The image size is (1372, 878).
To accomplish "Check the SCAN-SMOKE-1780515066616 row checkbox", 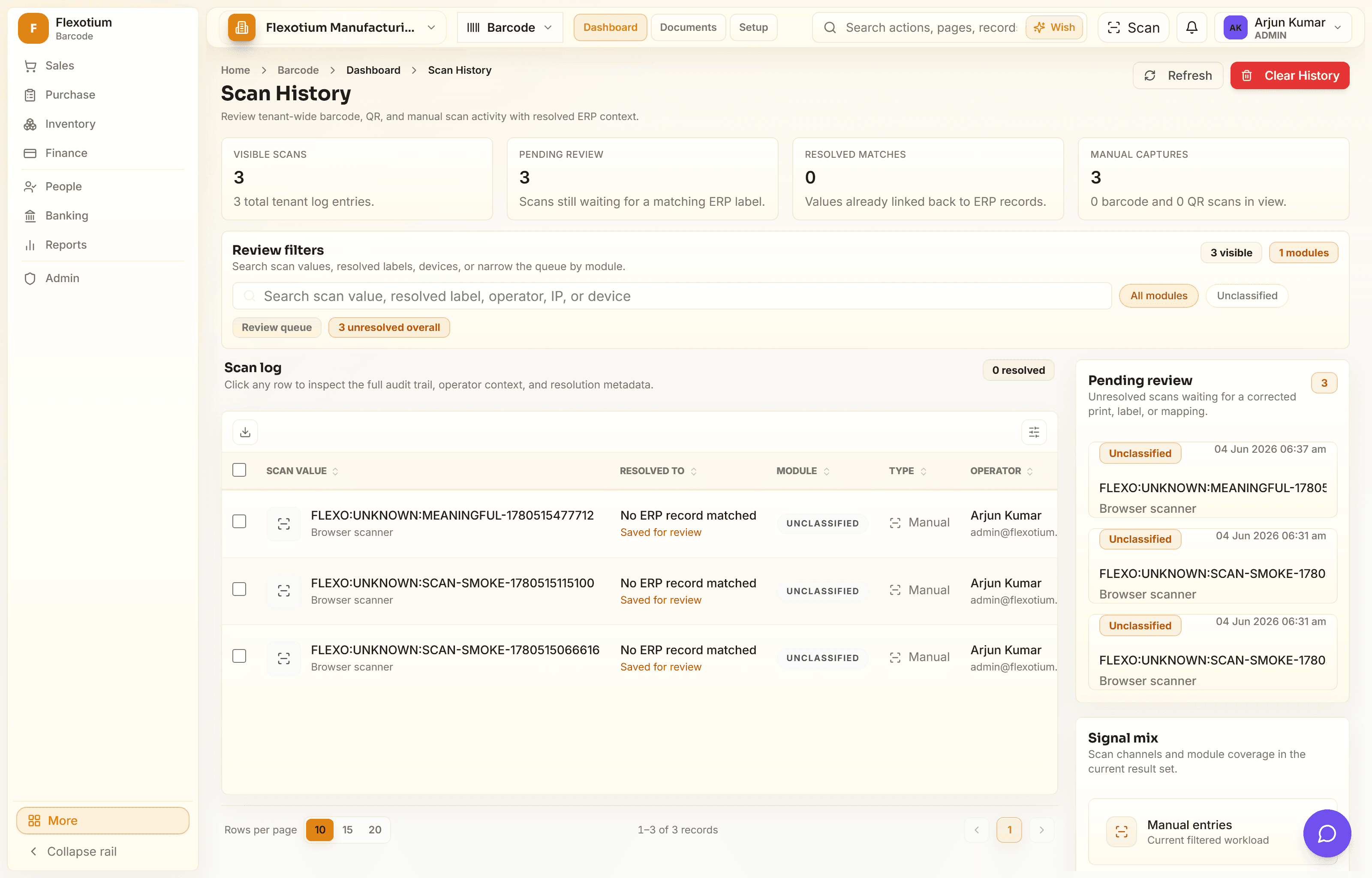I will click(239, 655).
